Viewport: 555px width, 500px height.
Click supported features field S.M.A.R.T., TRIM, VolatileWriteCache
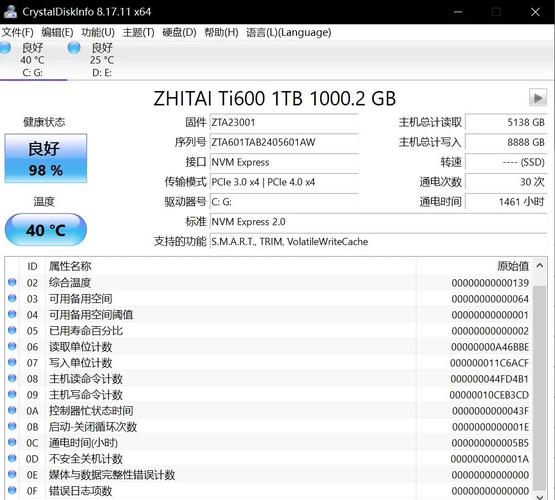coord(378,242)
